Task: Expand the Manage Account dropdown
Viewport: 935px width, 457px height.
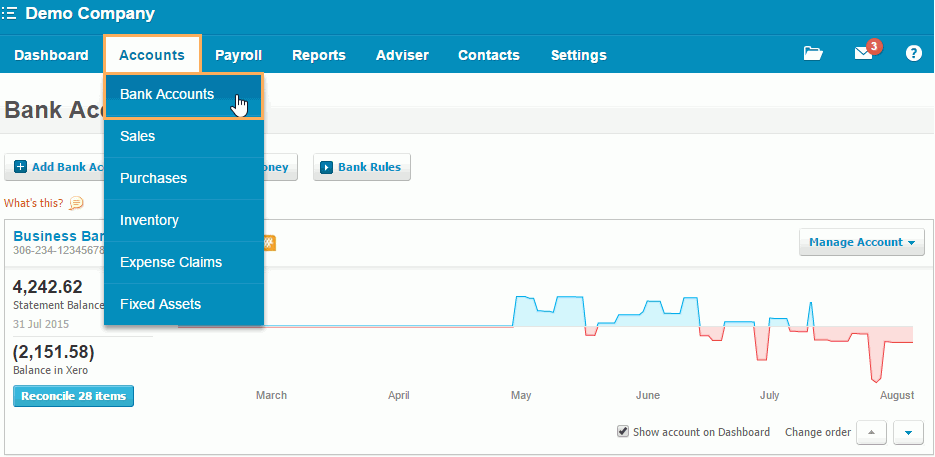Action: 862,242
